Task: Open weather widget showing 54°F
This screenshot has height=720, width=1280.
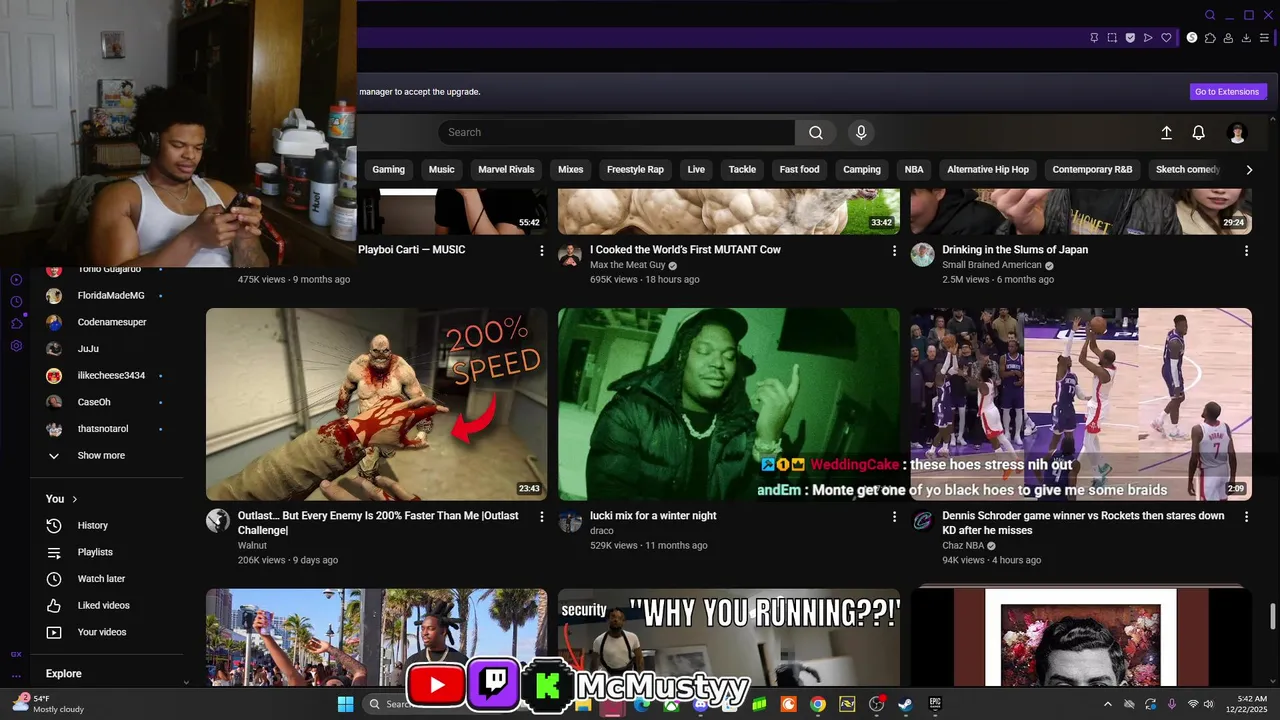Action: 47,704
